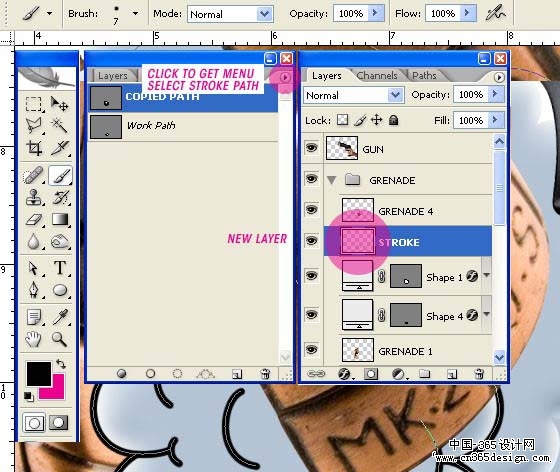Screen dimensions: 560x472
Task: Toggle visibility of GRENADE 4 layer
Action: [x=311, y=210]
